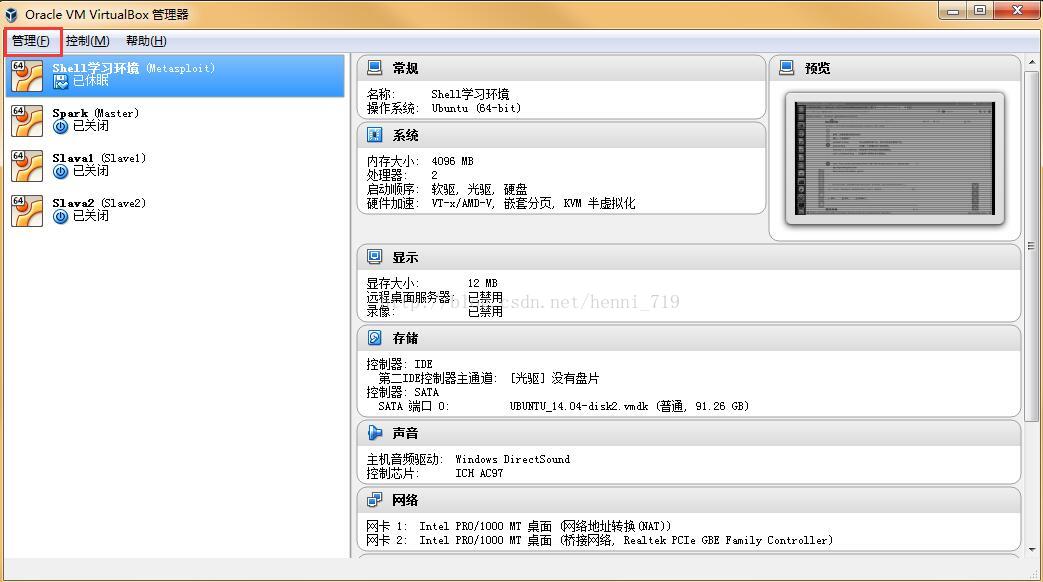
Task: Click the details pane scroll up arrow
Action: click(1032, 62)
